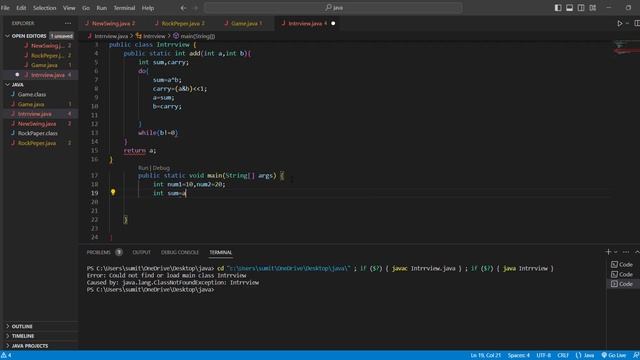
Task: Go back with the left arrow
Action: click(183, 8)
